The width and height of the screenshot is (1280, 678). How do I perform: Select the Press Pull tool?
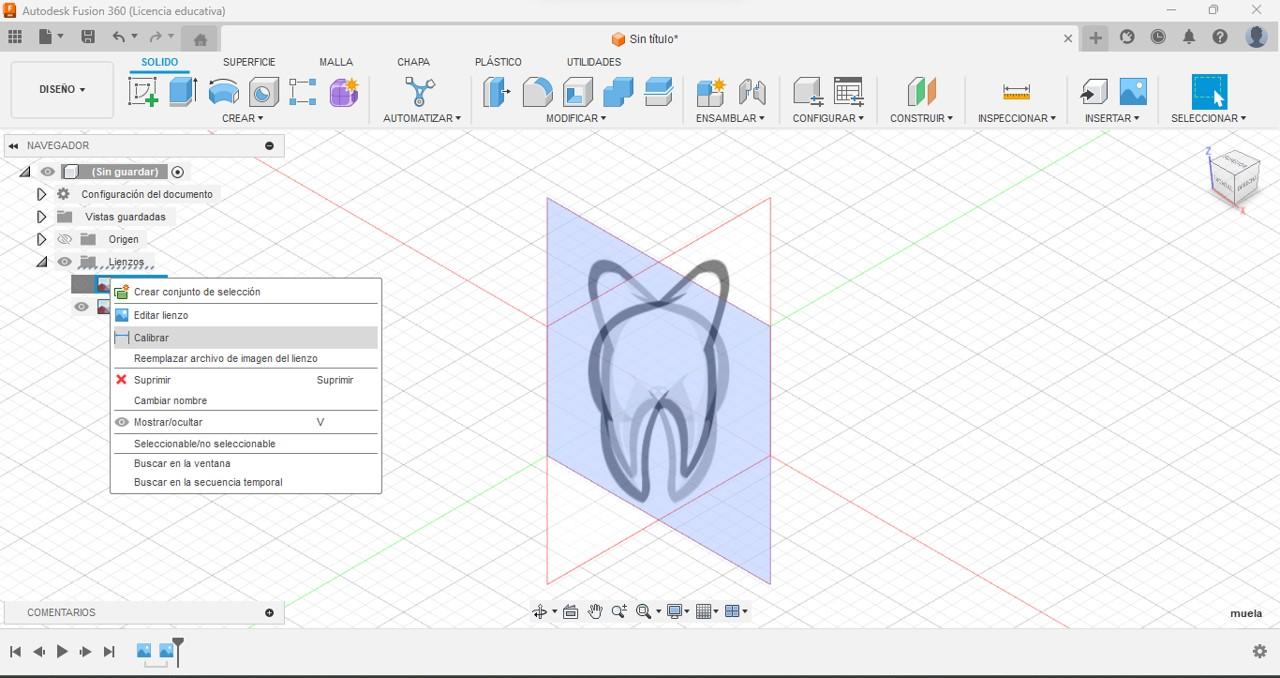tap(497, 92)
